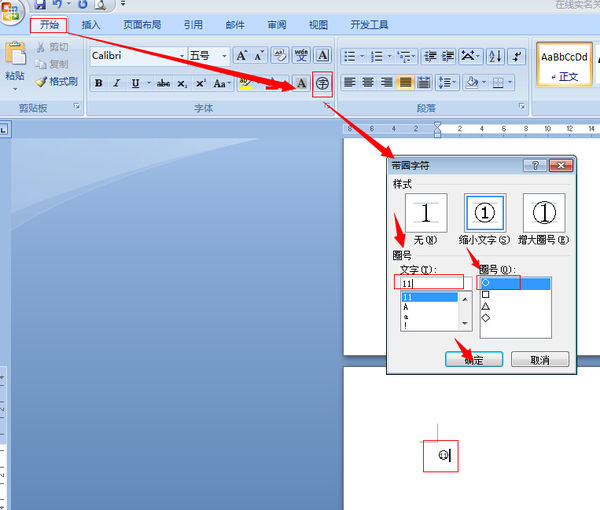Activate the 格式刷 format painter

[57, 81]
